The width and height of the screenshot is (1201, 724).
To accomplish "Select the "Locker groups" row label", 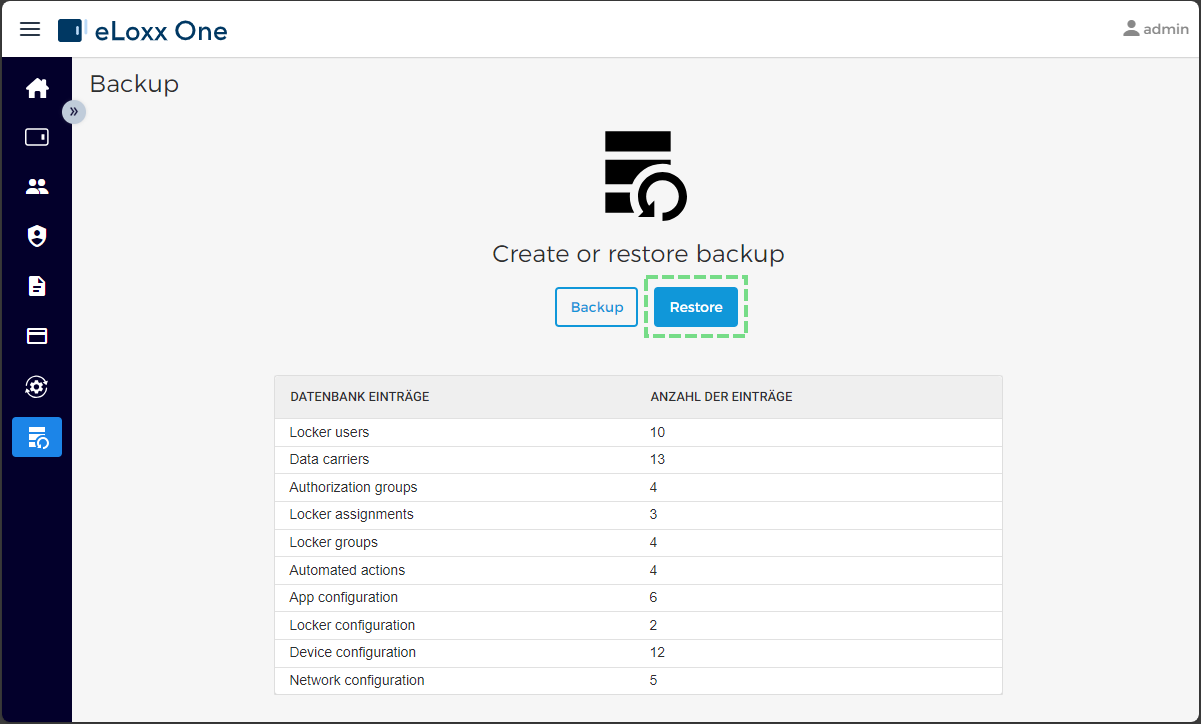I will 333,542.
